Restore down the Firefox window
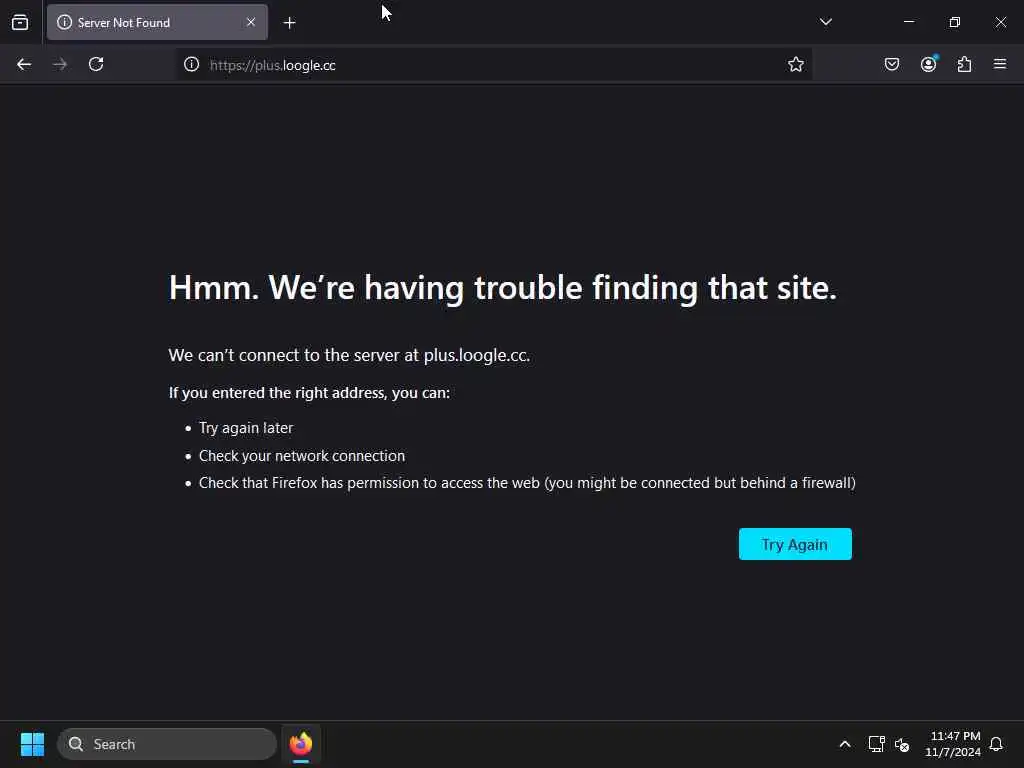 (954, 22)
